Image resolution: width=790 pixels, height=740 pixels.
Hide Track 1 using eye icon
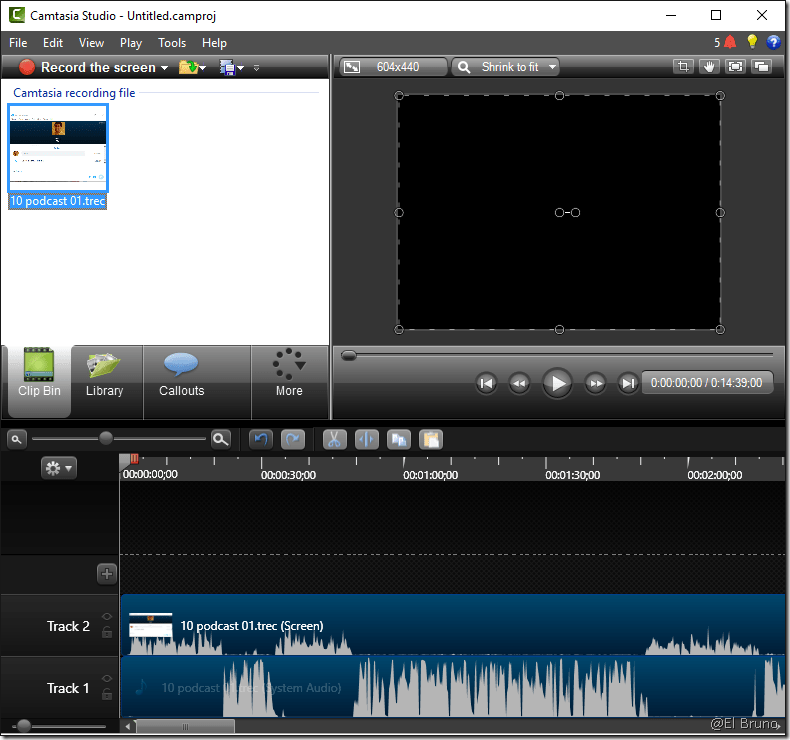[x=107, y=679]
